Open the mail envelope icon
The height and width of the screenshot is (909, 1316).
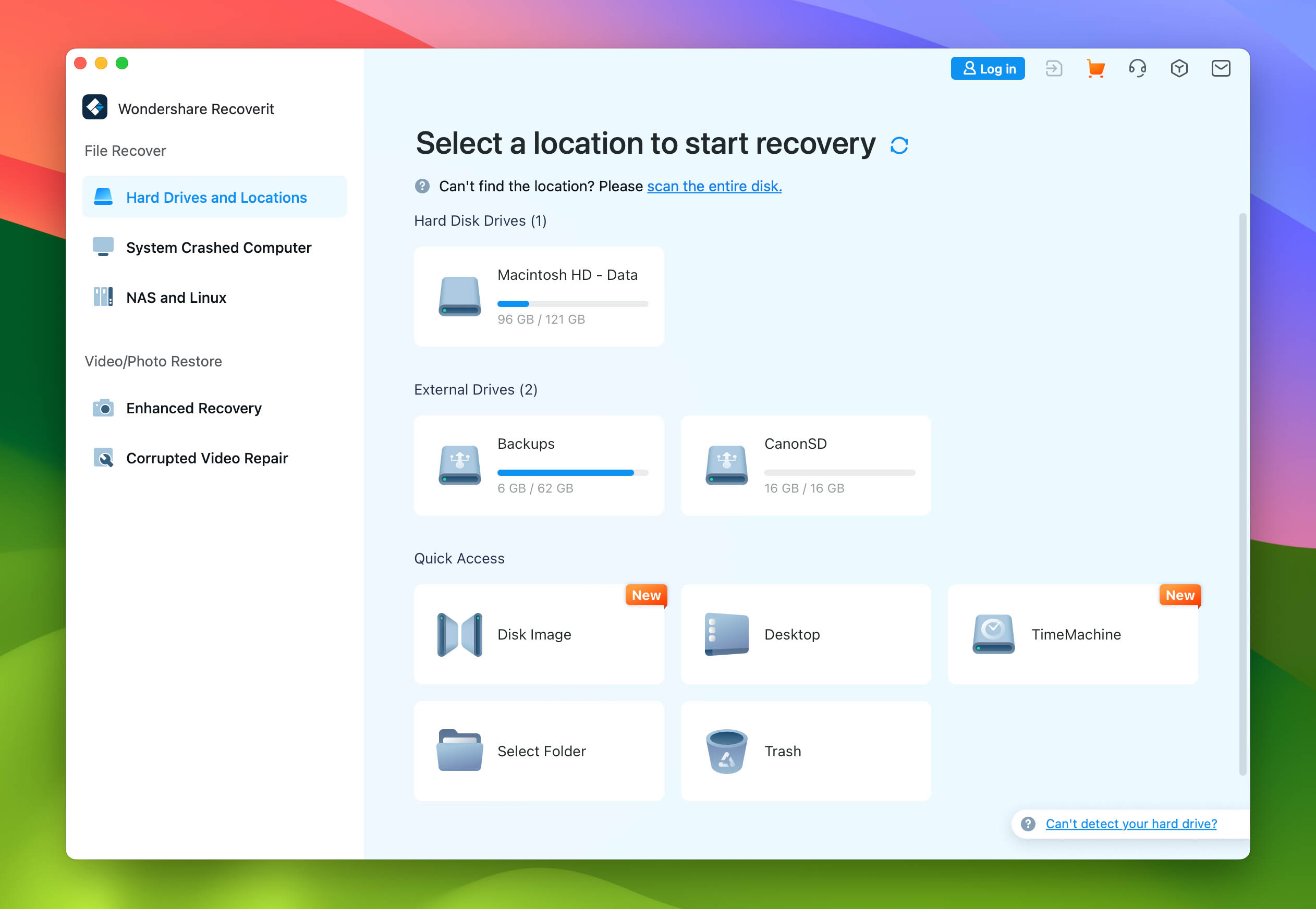click(1220, 68)
